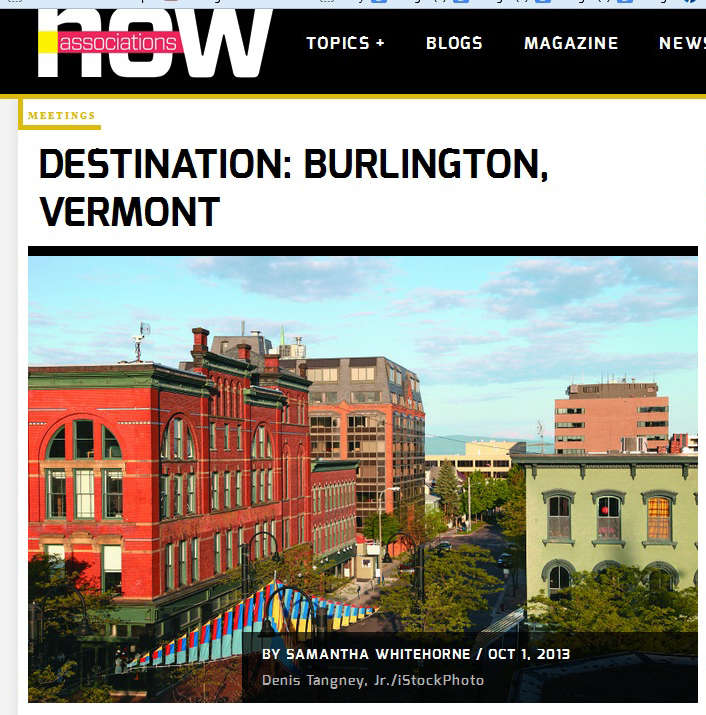Open the BLOGS navigation item
This screenshot has width=706, height=715.
[x=454, y=43]
